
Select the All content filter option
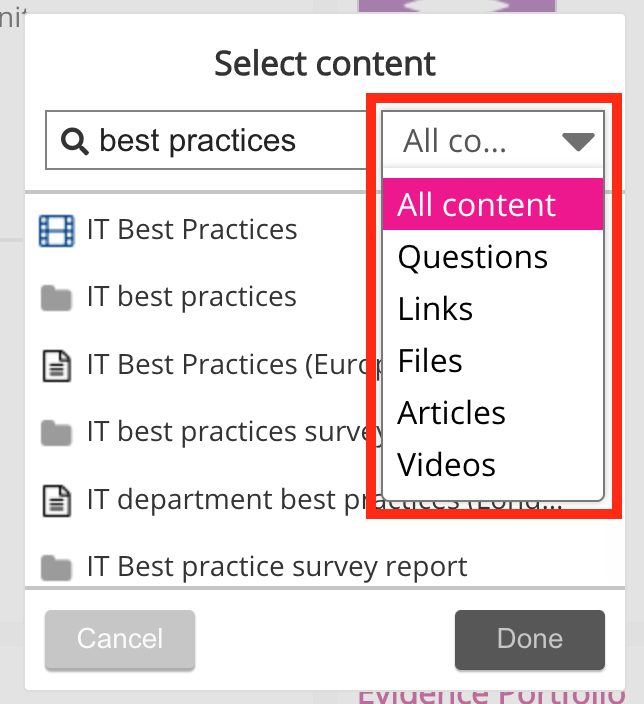point(476,205)
